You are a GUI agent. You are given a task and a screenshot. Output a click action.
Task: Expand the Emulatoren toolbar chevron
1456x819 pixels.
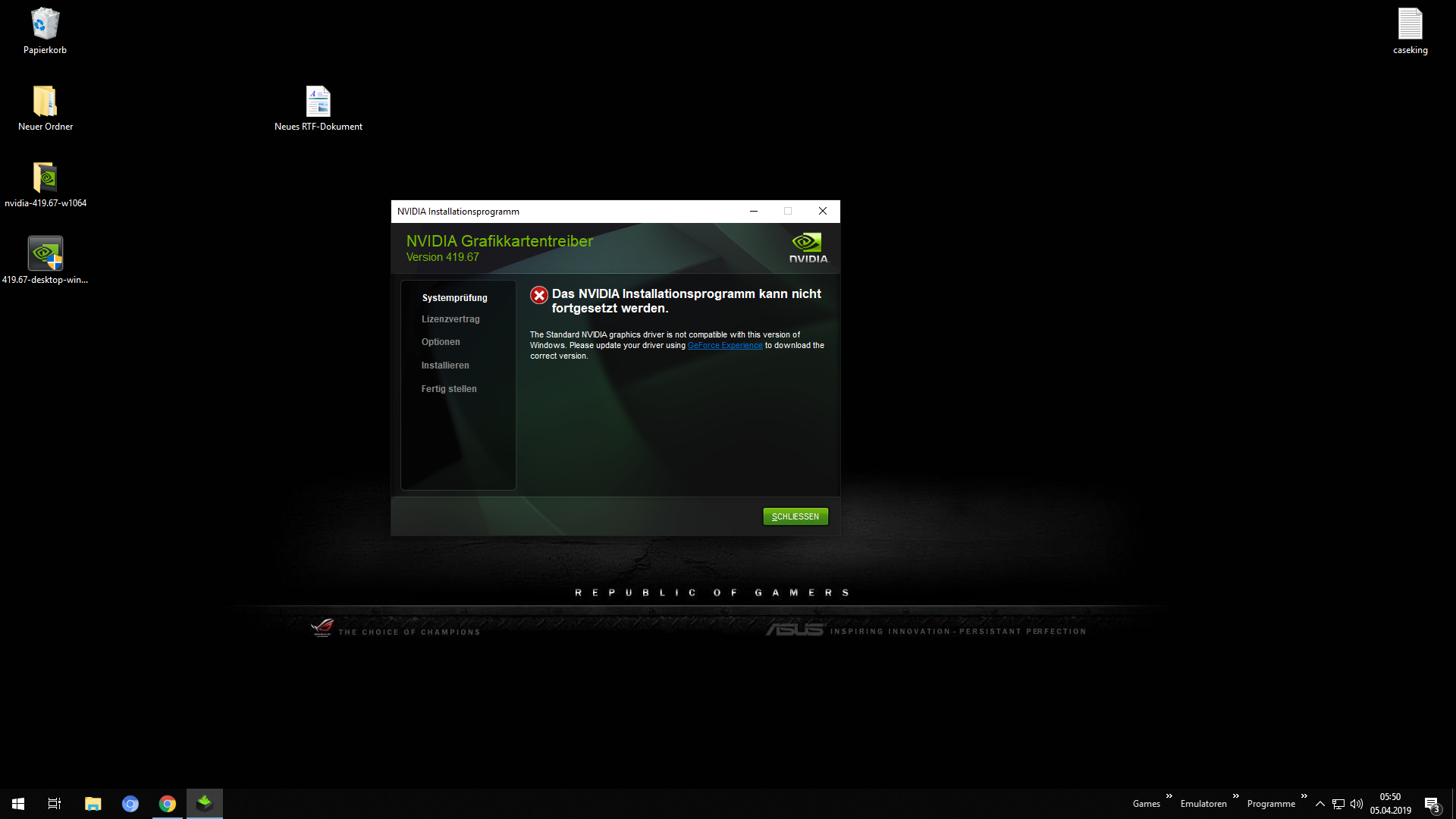[x=1235, y=796]
